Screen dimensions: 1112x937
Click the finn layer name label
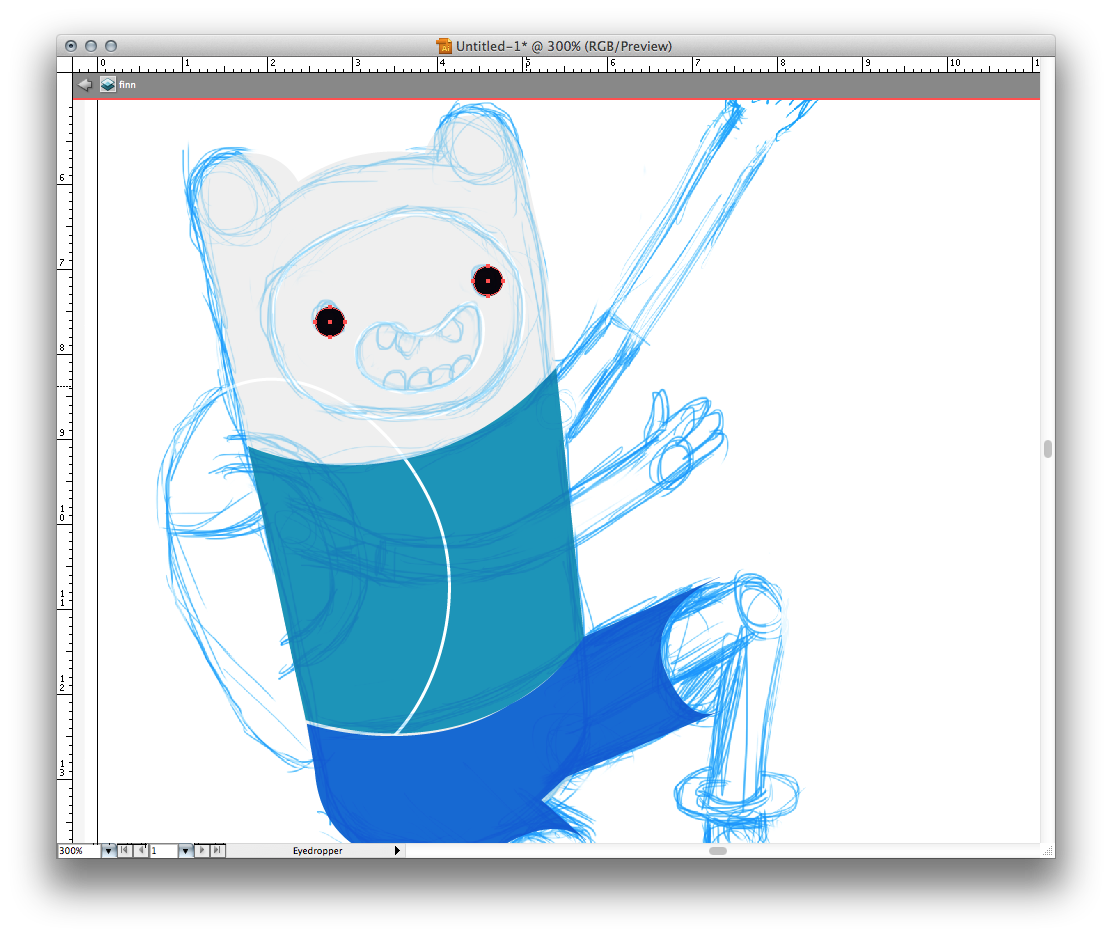[127, 85]
